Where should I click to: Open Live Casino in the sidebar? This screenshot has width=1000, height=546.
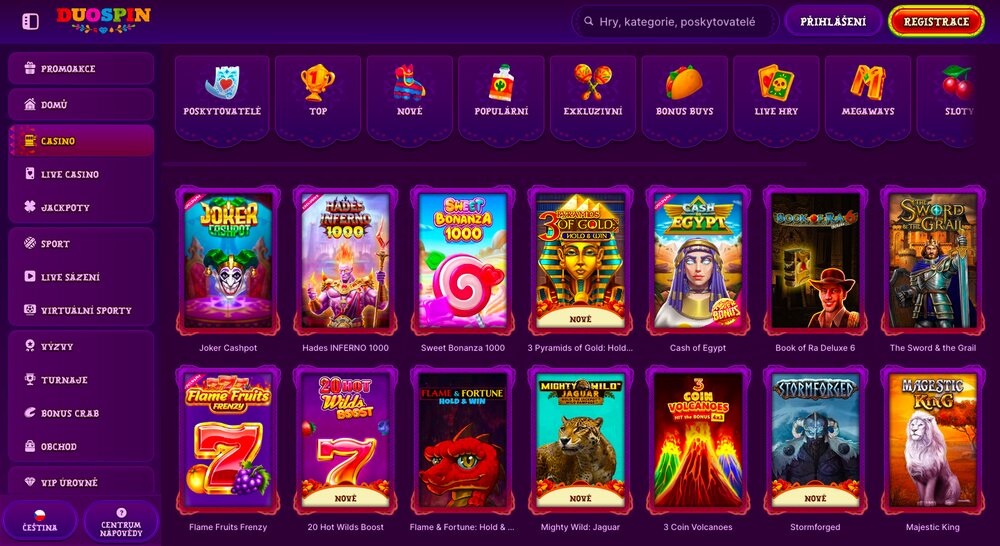pyautogui.click(x=81, y=173)
